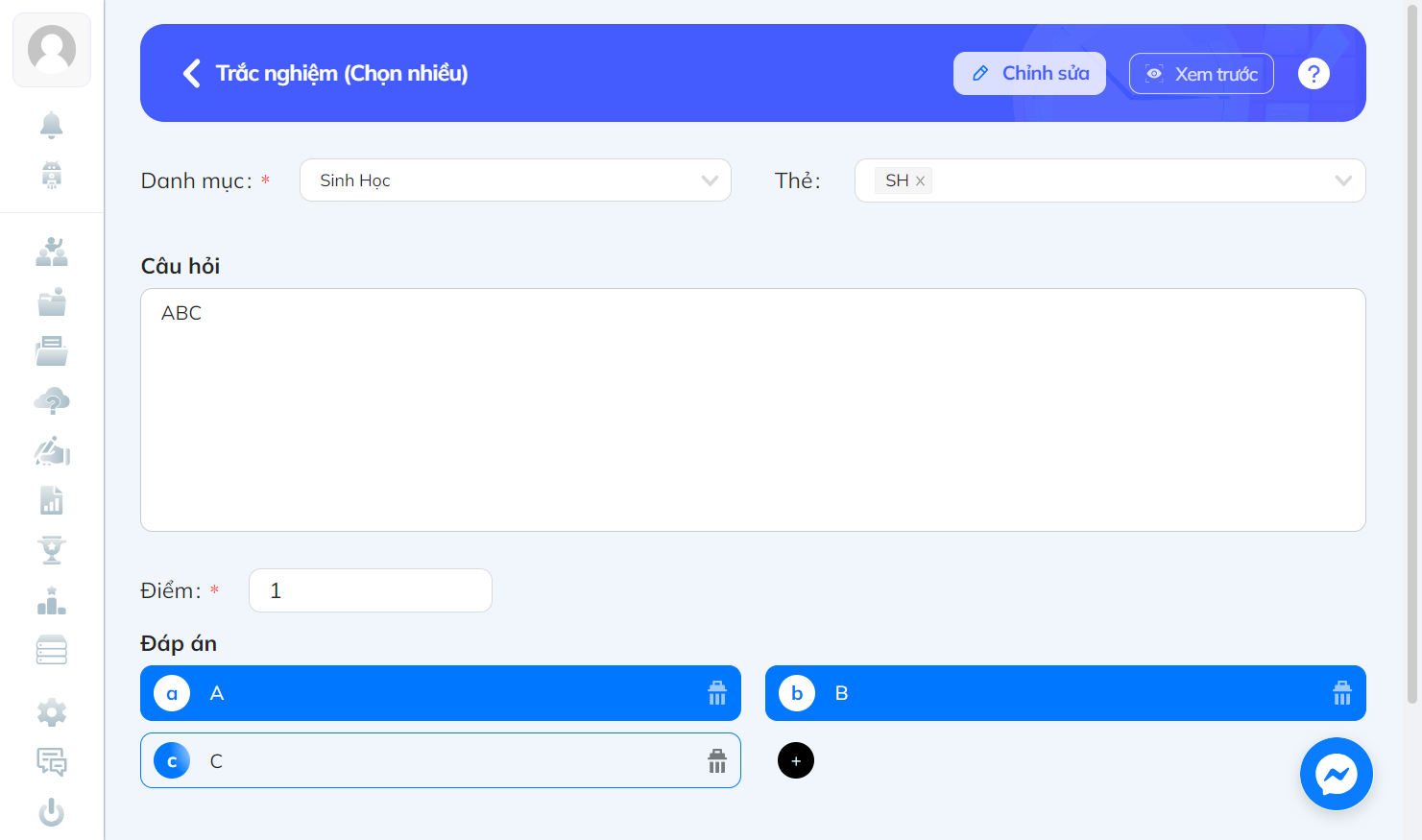Add a new answer with plus button
The width and height of the screenshot is (1422, 840).
click(x=796, y=760)
